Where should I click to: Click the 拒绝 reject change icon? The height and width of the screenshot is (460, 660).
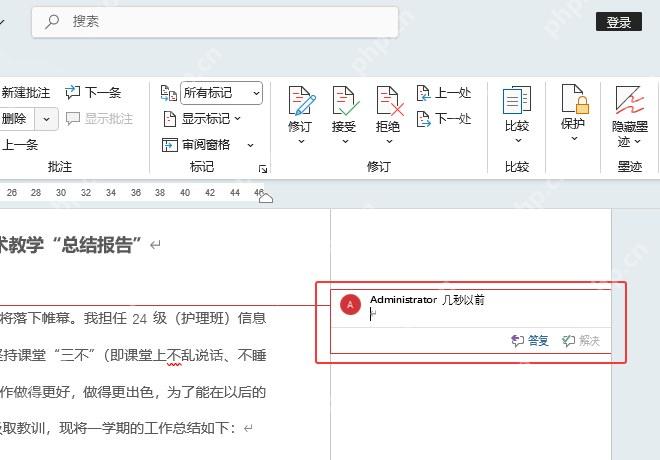pos(389,101)
